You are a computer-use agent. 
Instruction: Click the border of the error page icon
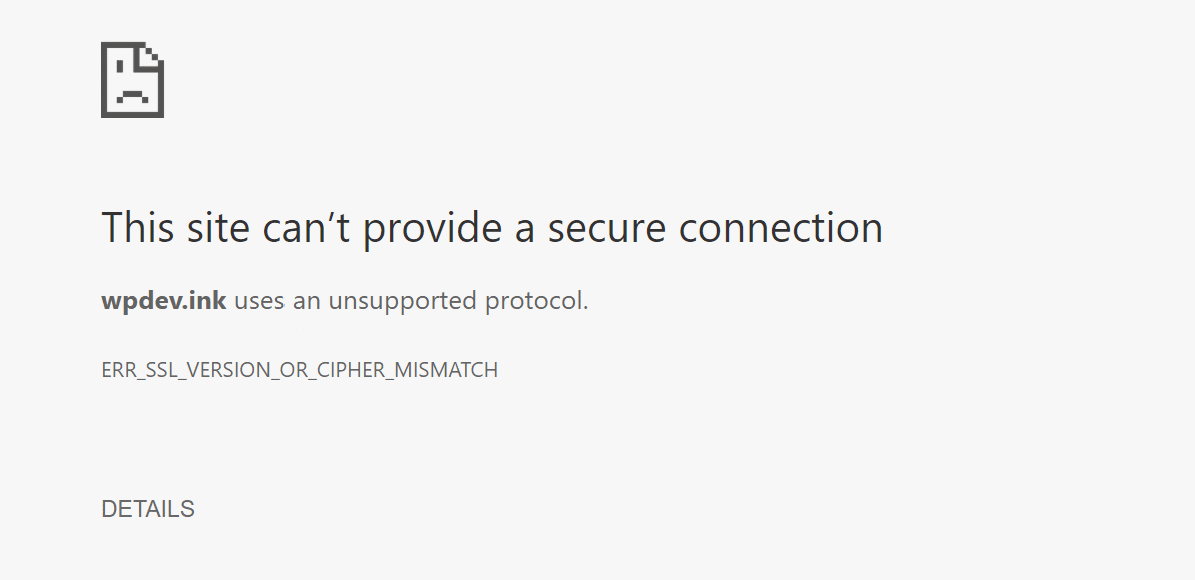104,82
